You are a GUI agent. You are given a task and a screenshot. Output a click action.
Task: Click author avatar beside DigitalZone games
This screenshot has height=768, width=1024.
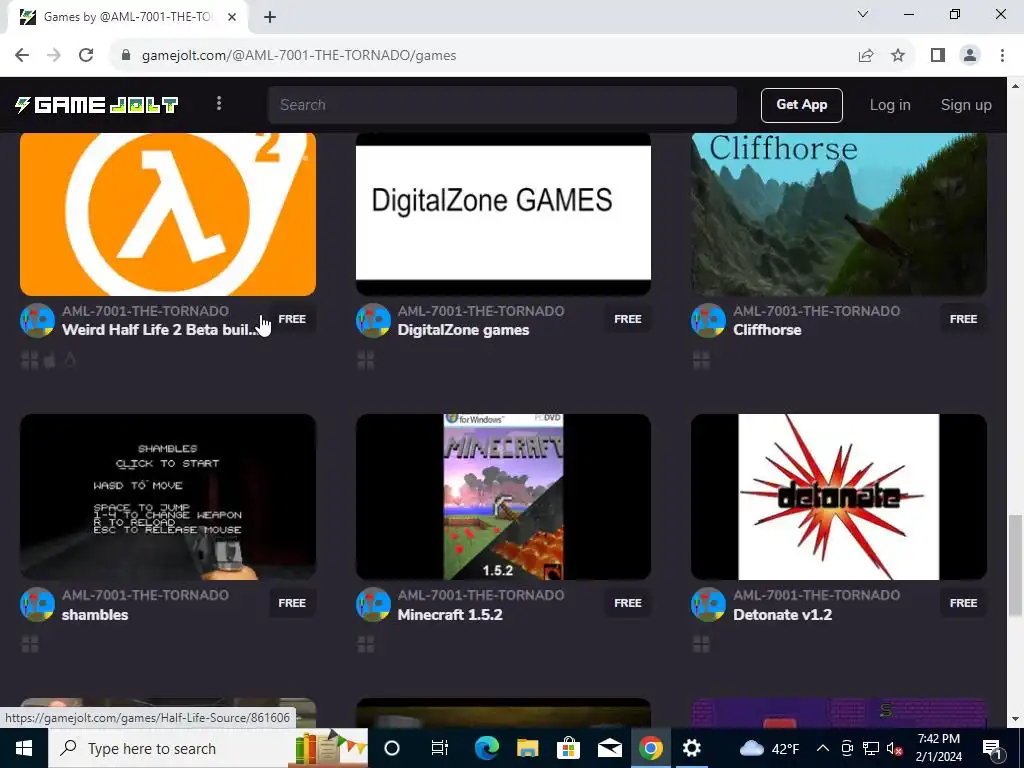373,320
